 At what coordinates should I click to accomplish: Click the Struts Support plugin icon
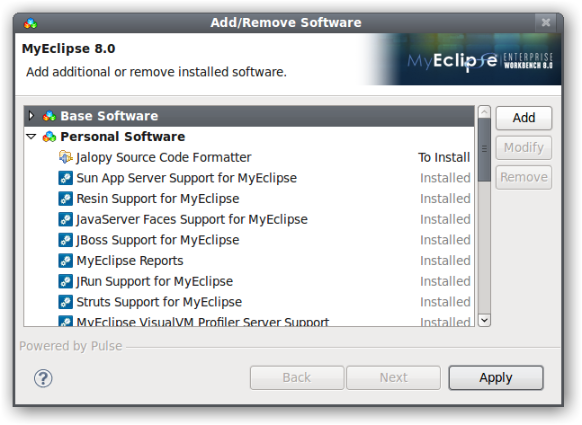65,302
